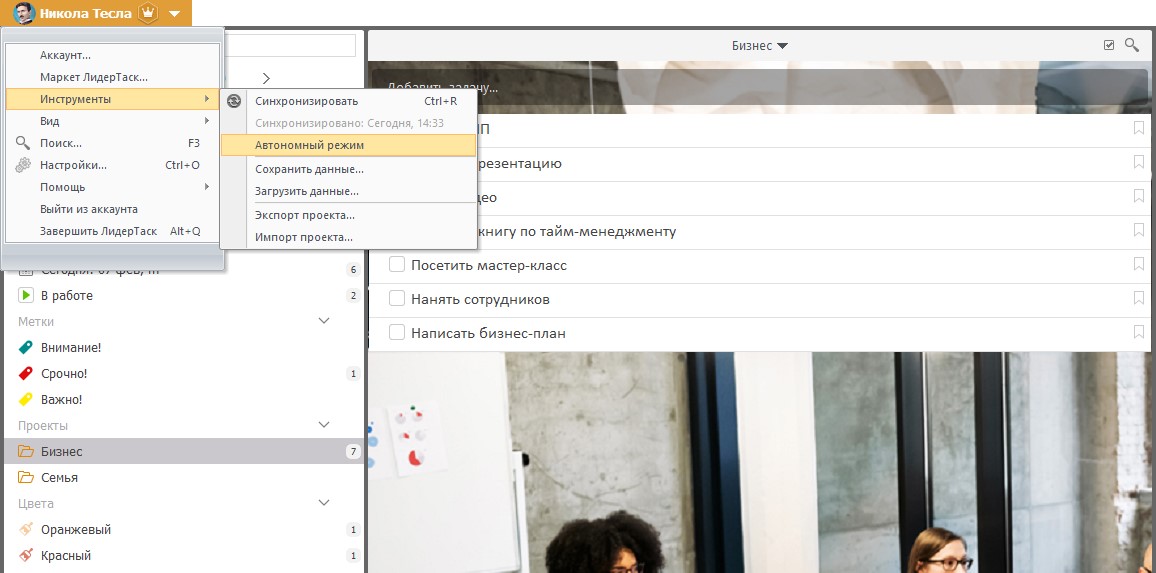The height and width of the screenshot is (573, 1156).
Task: Open the Бизнес project title dropdown
Action: (759, 46)
